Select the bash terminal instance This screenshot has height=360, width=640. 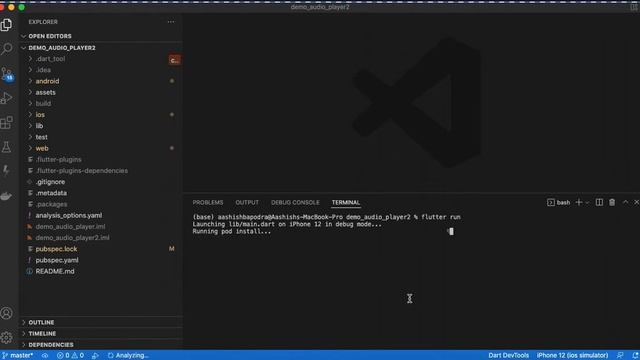(558, 202)
